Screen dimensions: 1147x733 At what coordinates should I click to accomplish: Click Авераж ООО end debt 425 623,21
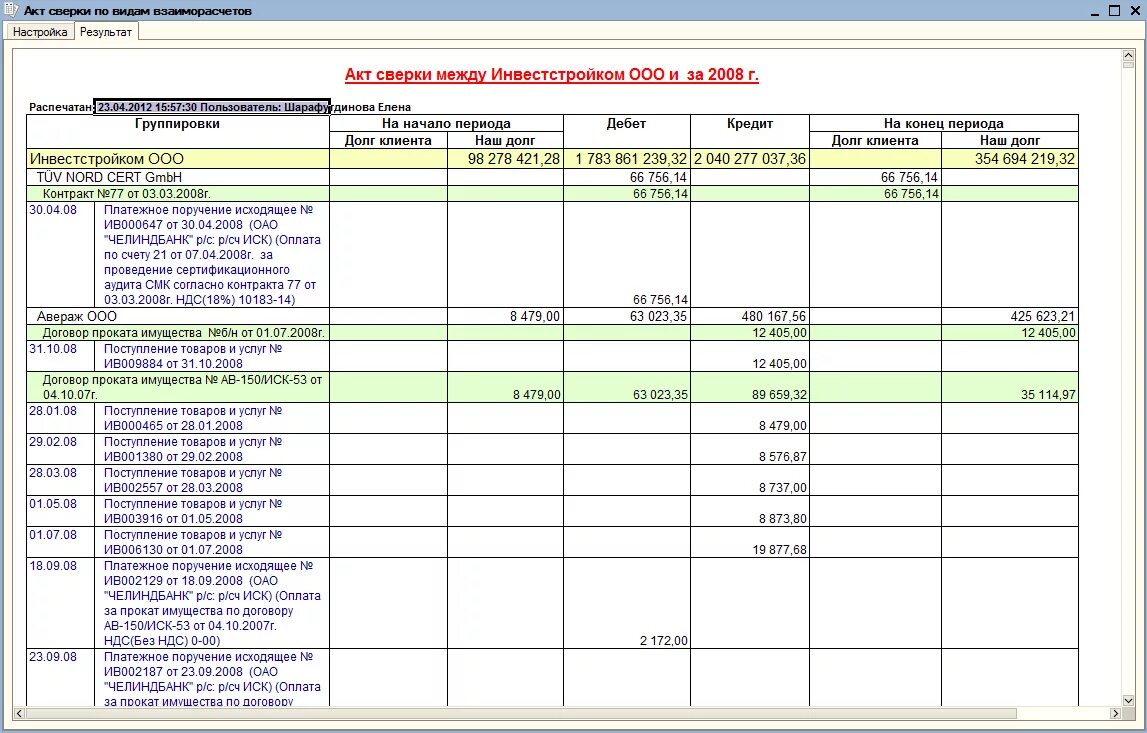pyautogui.click(x=1042, y=316)
